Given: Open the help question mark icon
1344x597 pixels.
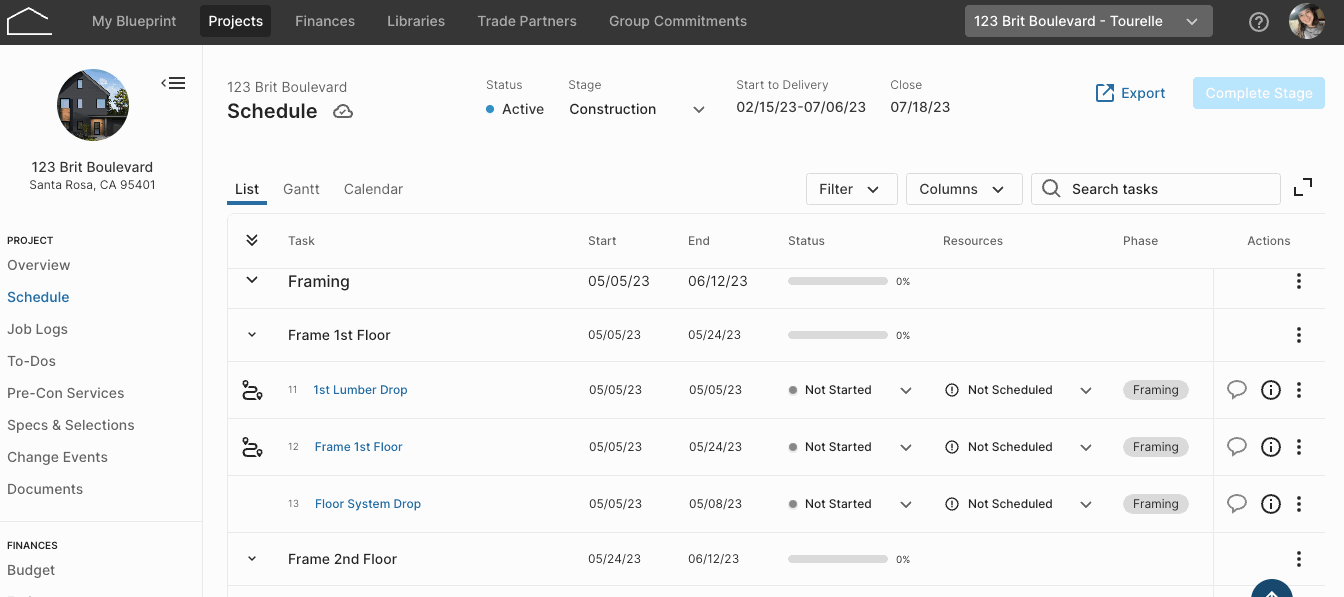Looking at the screenshot, I should [x=1259, y=21].
